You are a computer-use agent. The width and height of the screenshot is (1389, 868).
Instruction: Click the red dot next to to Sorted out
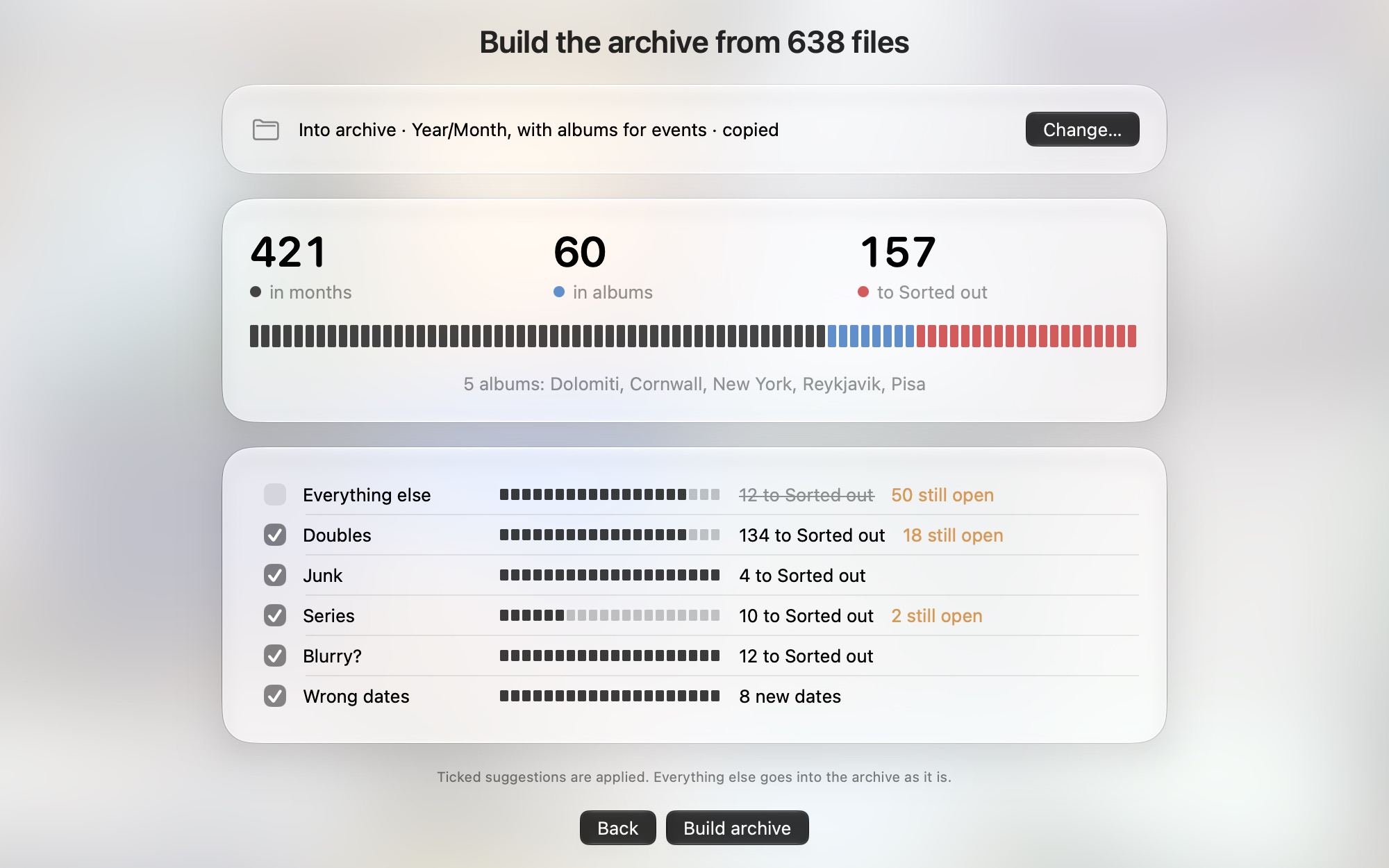(x=863, y=292)
